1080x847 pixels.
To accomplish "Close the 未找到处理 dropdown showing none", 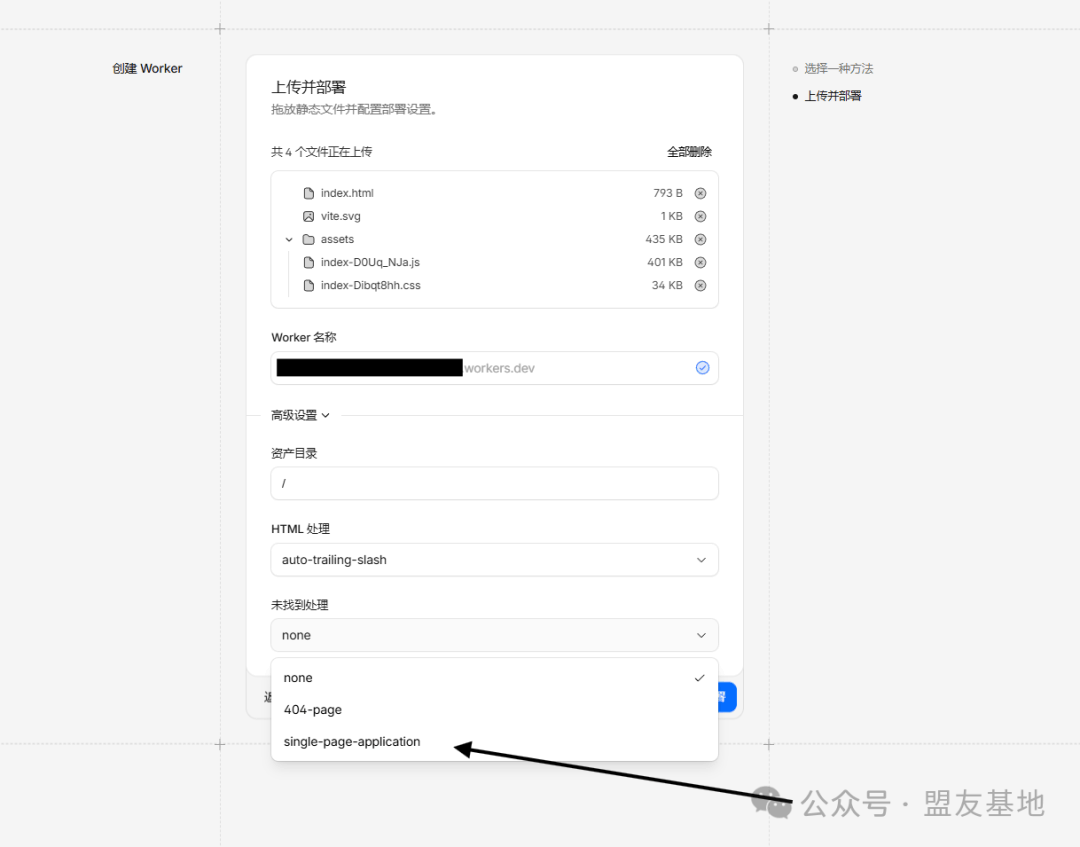I will tap(494, 635).
